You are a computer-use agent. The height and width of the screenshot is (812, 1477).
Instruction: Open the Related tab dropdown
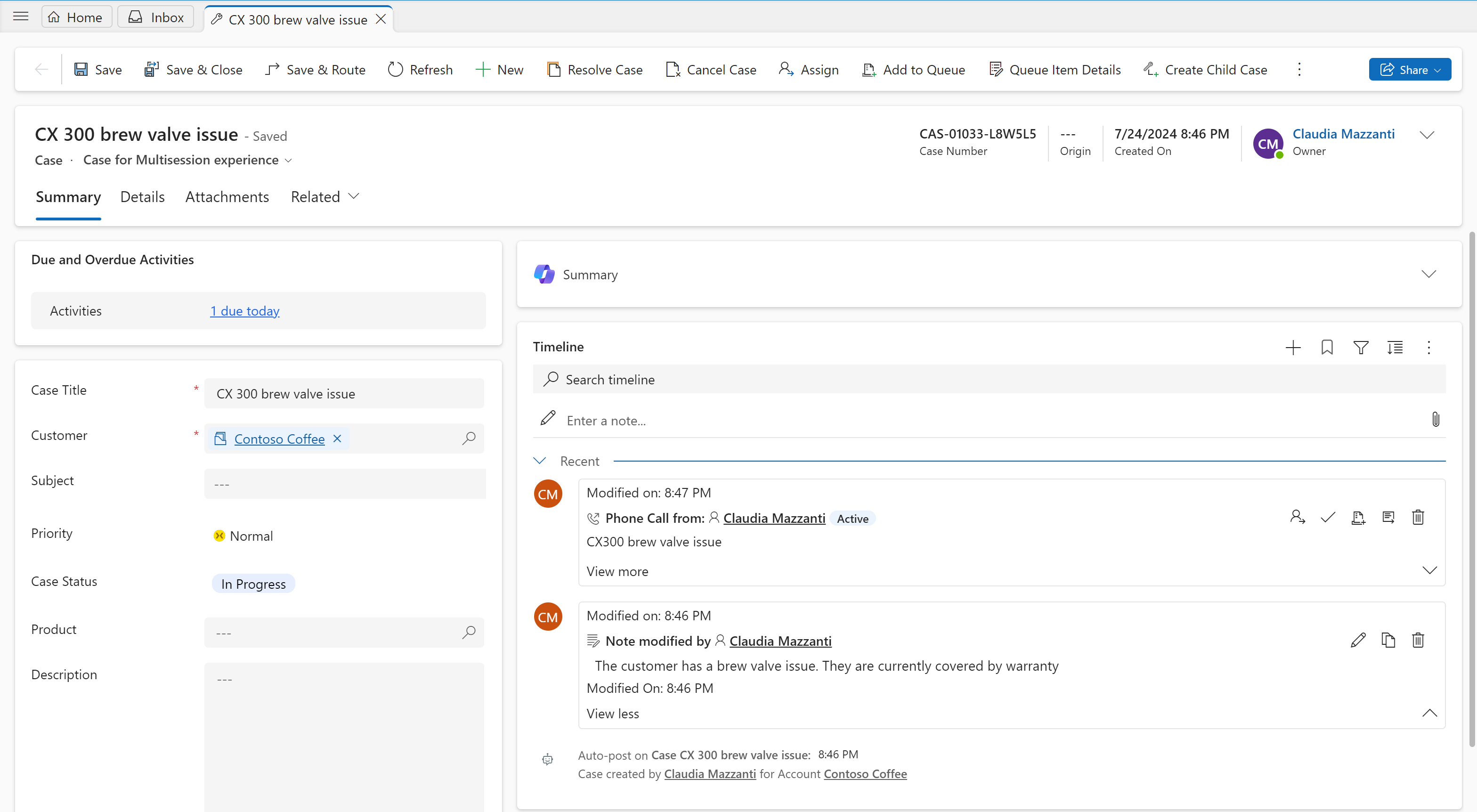[x=325, y=197]
